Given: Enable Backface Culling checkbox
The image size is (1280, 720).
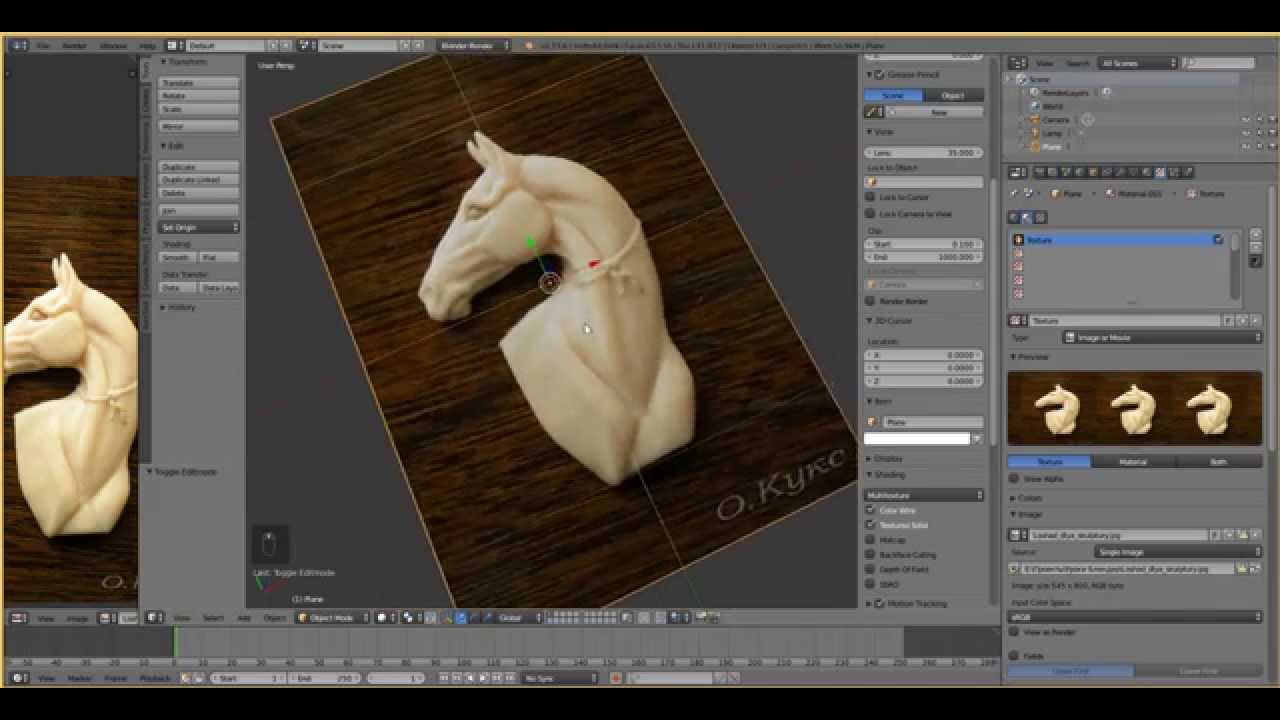Looking at the screenshot, I should point(870,555).
